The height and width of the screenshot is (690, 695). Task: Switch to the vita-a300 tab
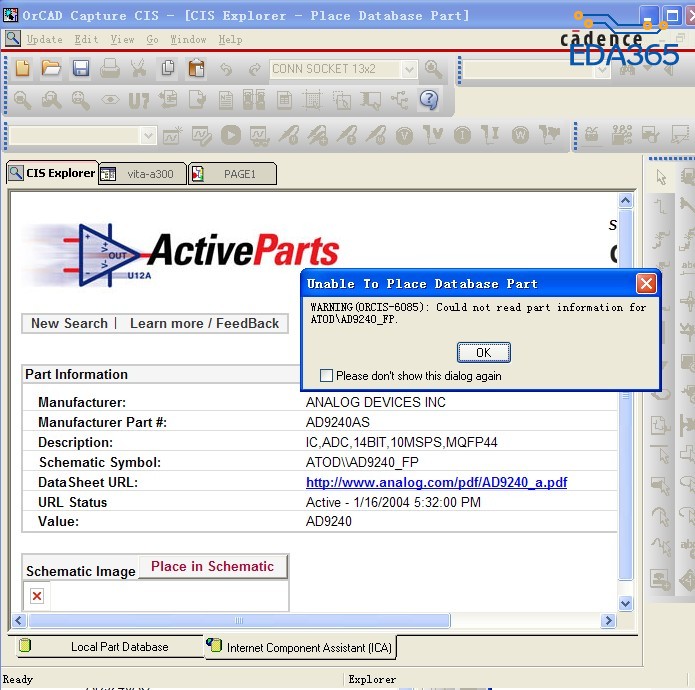142,174
